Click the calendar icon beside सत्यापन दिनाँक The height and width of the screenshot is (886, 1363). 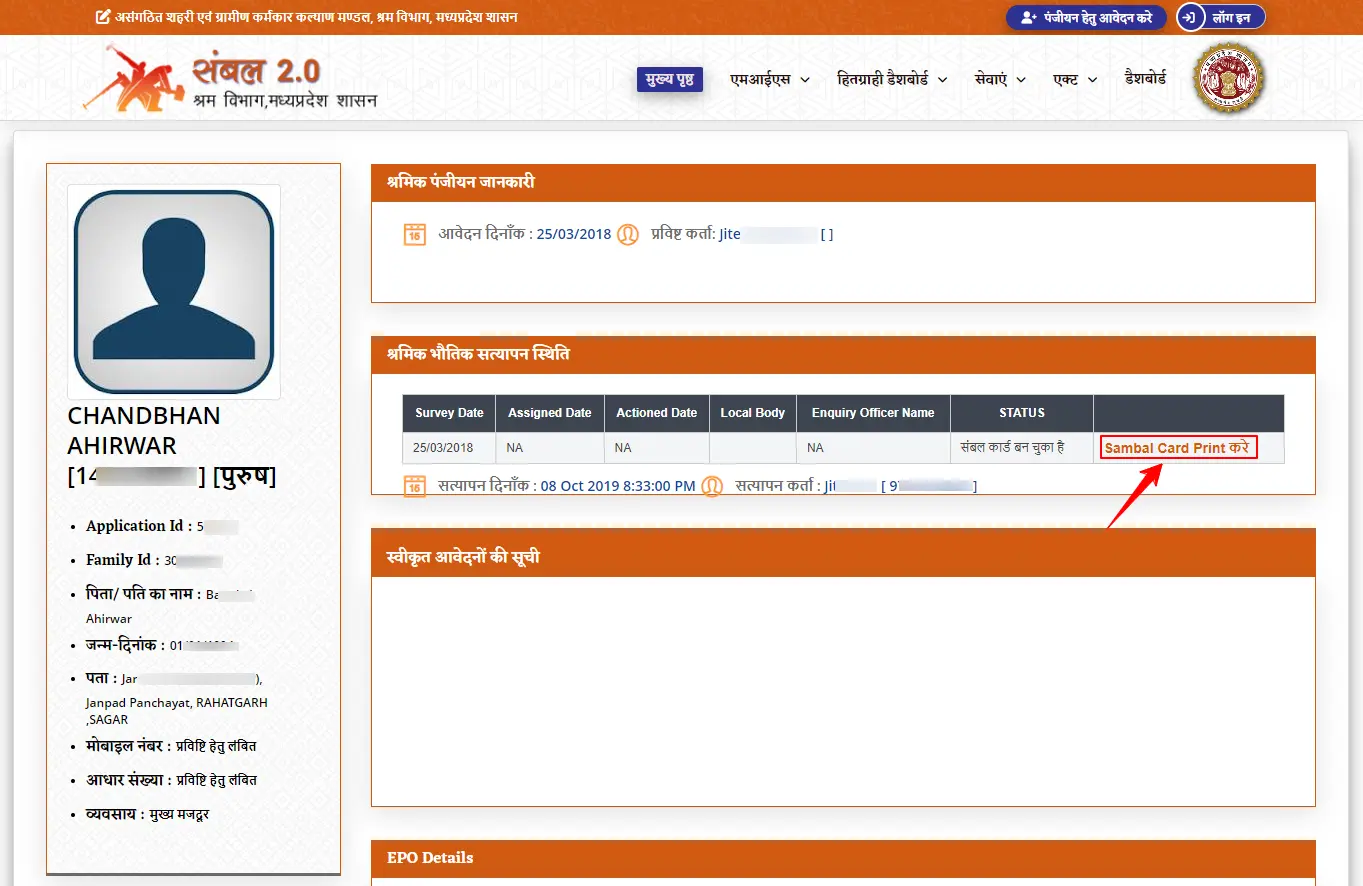414,487
